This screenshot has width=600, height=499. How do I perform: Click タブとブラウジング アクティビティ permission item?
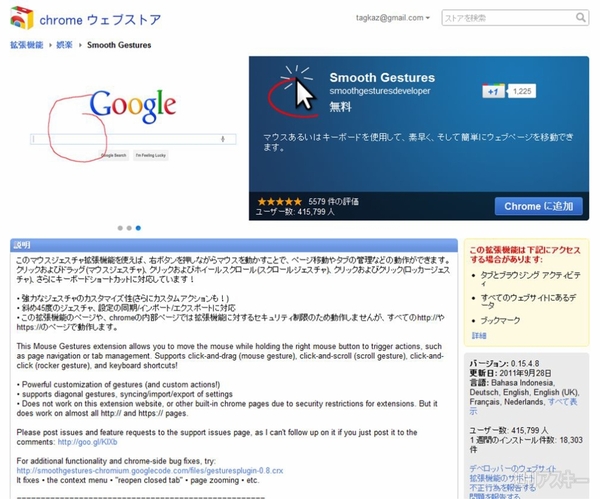tap(530, 279)
